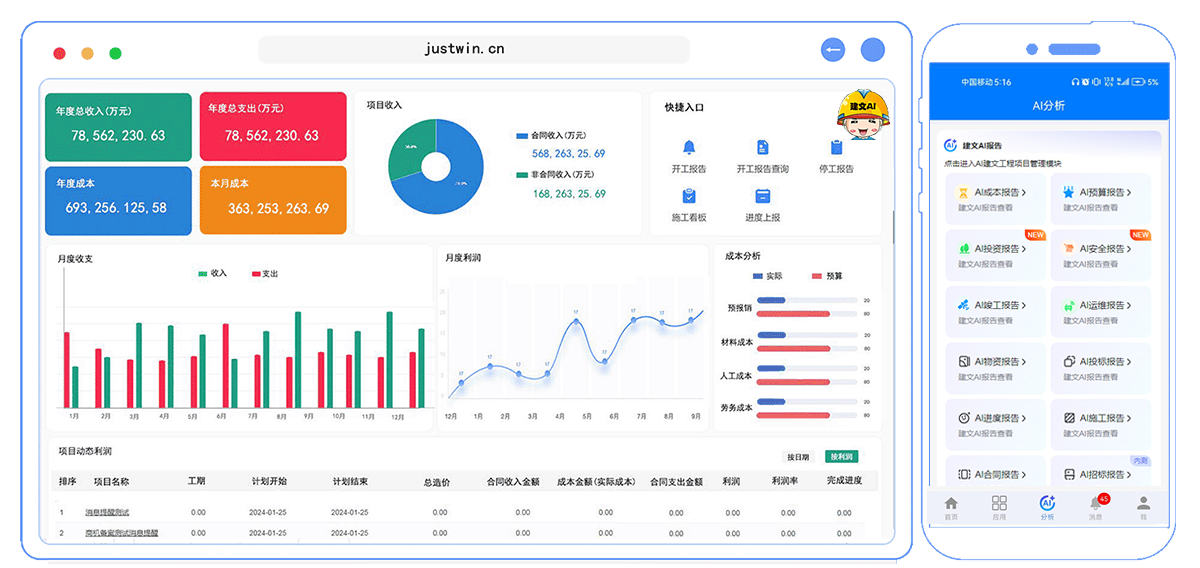Open the 开工报告 bell icon shortcut
This screenshot has height=568, width=1200.
688,148
